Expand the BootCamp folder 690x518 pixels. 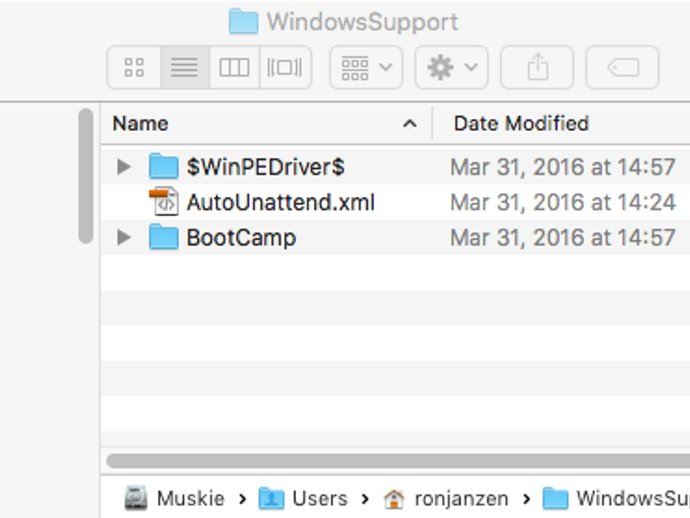tap(124, 238)
